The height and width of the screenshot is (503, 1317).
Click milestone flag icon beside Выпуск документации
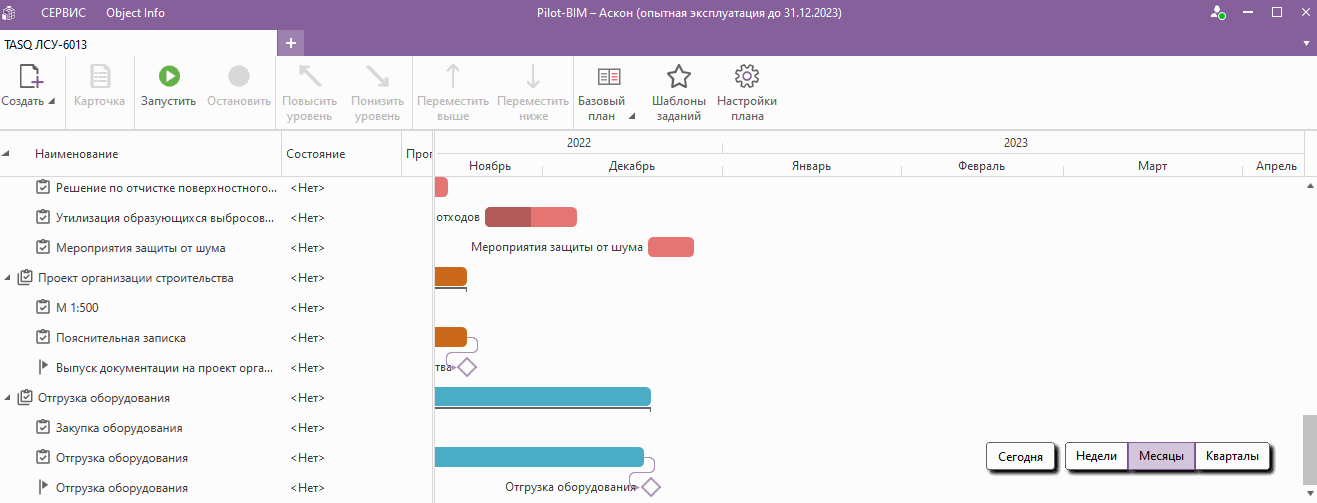tap(43, 368)
